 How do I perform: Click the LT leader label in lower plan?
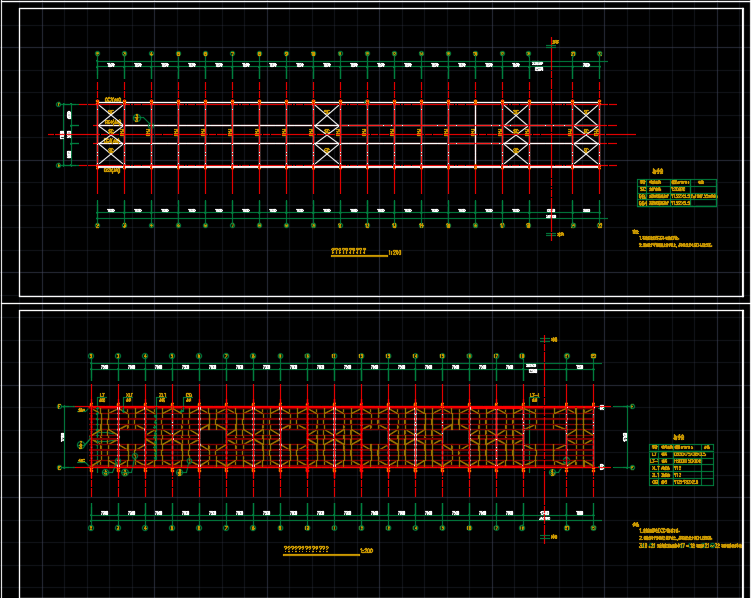pos(102,397)
